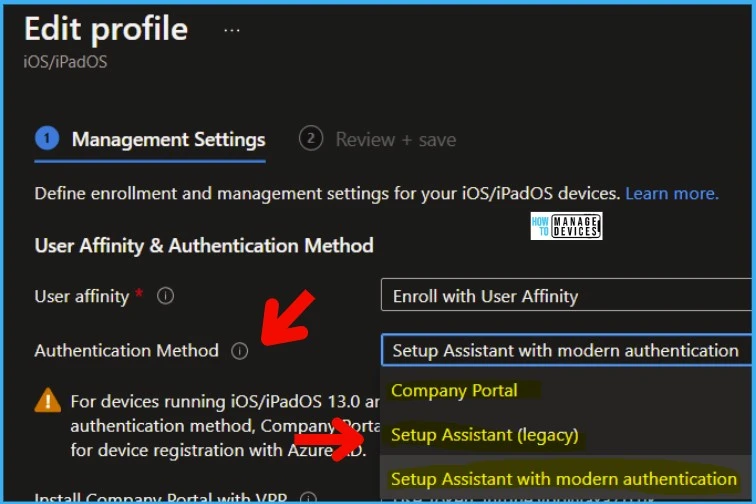Viewport: 756px width, 504px height.
Task: Click the orange warning triangle icon
Action: [x=48, y=400]
